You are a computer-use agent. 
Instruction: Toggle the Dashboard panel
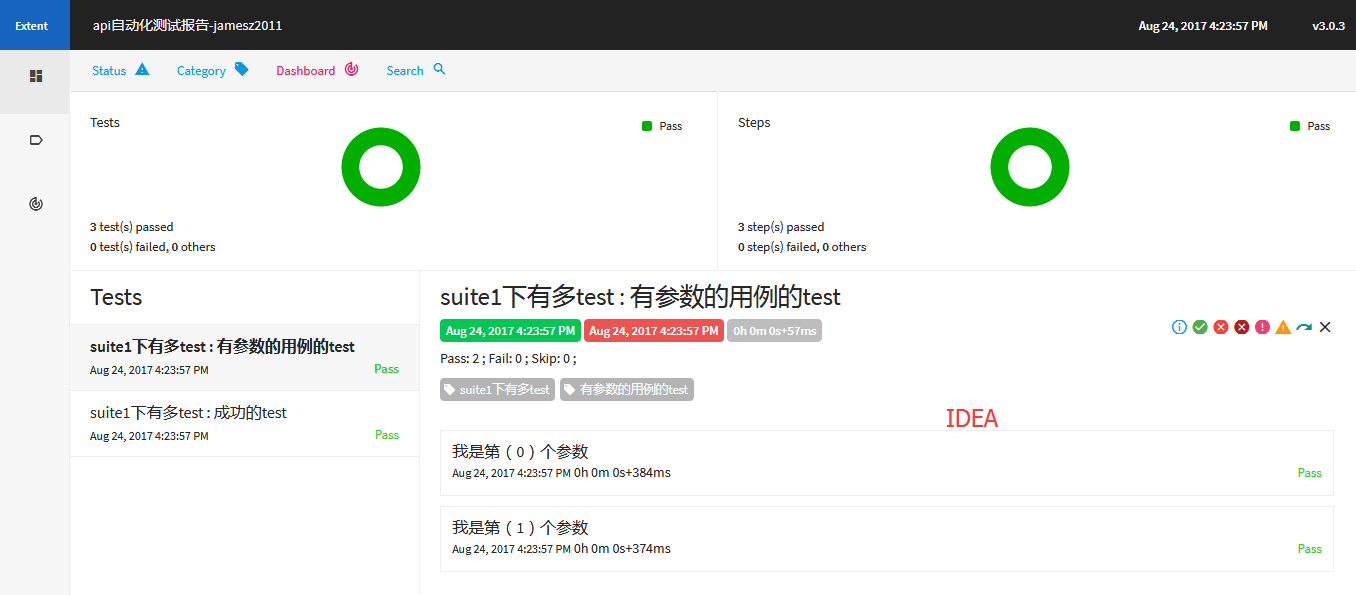pos(317,70)
